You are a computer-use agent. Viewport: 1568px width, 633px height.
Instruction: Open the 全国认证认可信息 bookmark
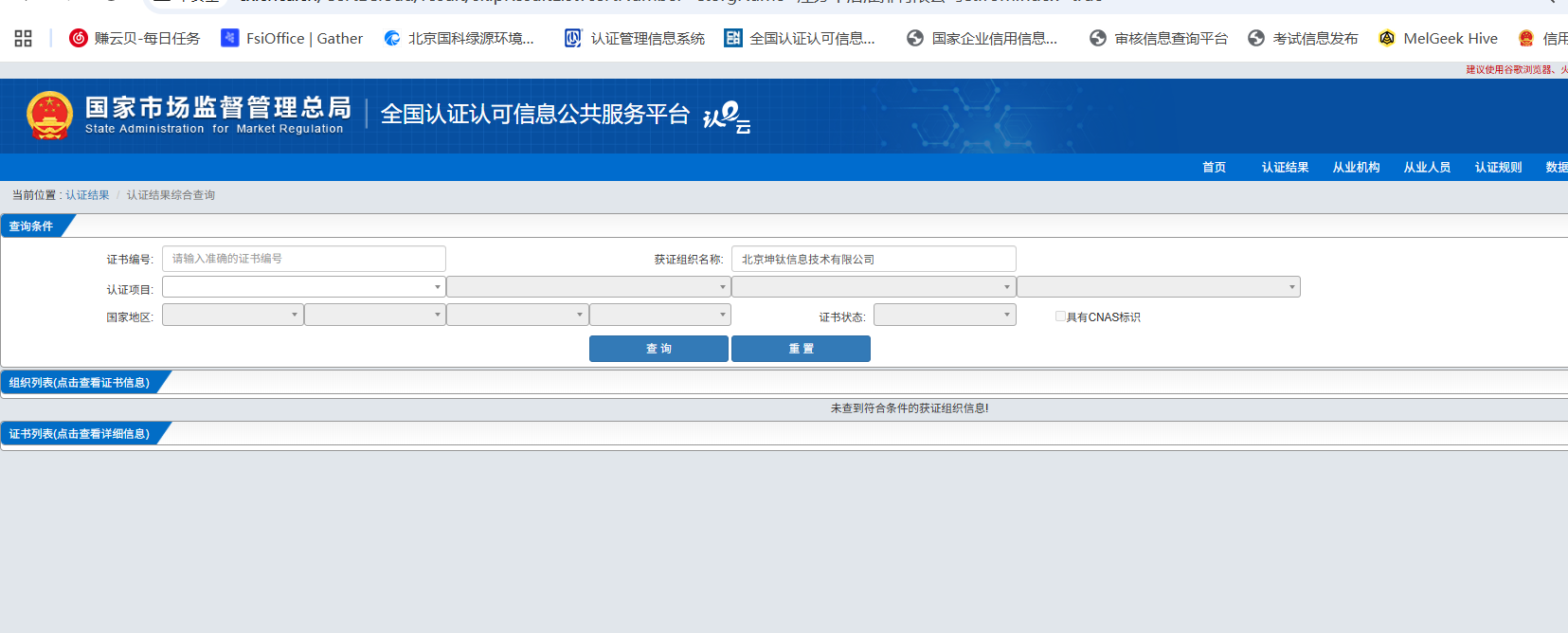[x=800, y=38]
